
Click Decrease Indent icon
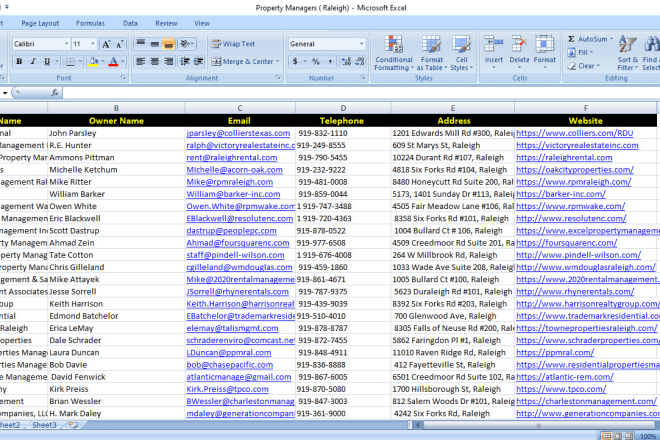(184, 62)
